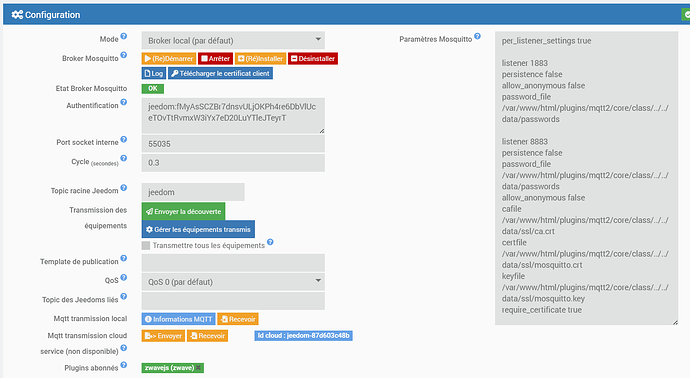690x378 pixels.
Task: Click the help icon next to Topic racine Jeedom
Action: click(124, 187)
